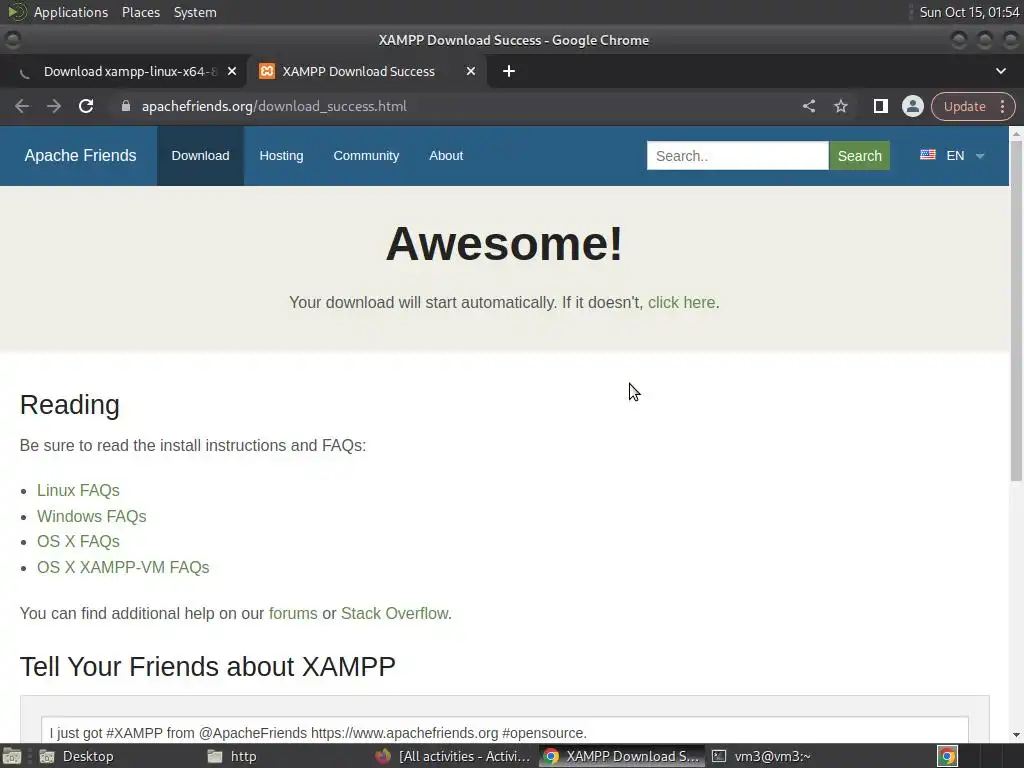1024x768 pixels.
Task: Close the XAMPP Download Success tab
Action: 471,71
